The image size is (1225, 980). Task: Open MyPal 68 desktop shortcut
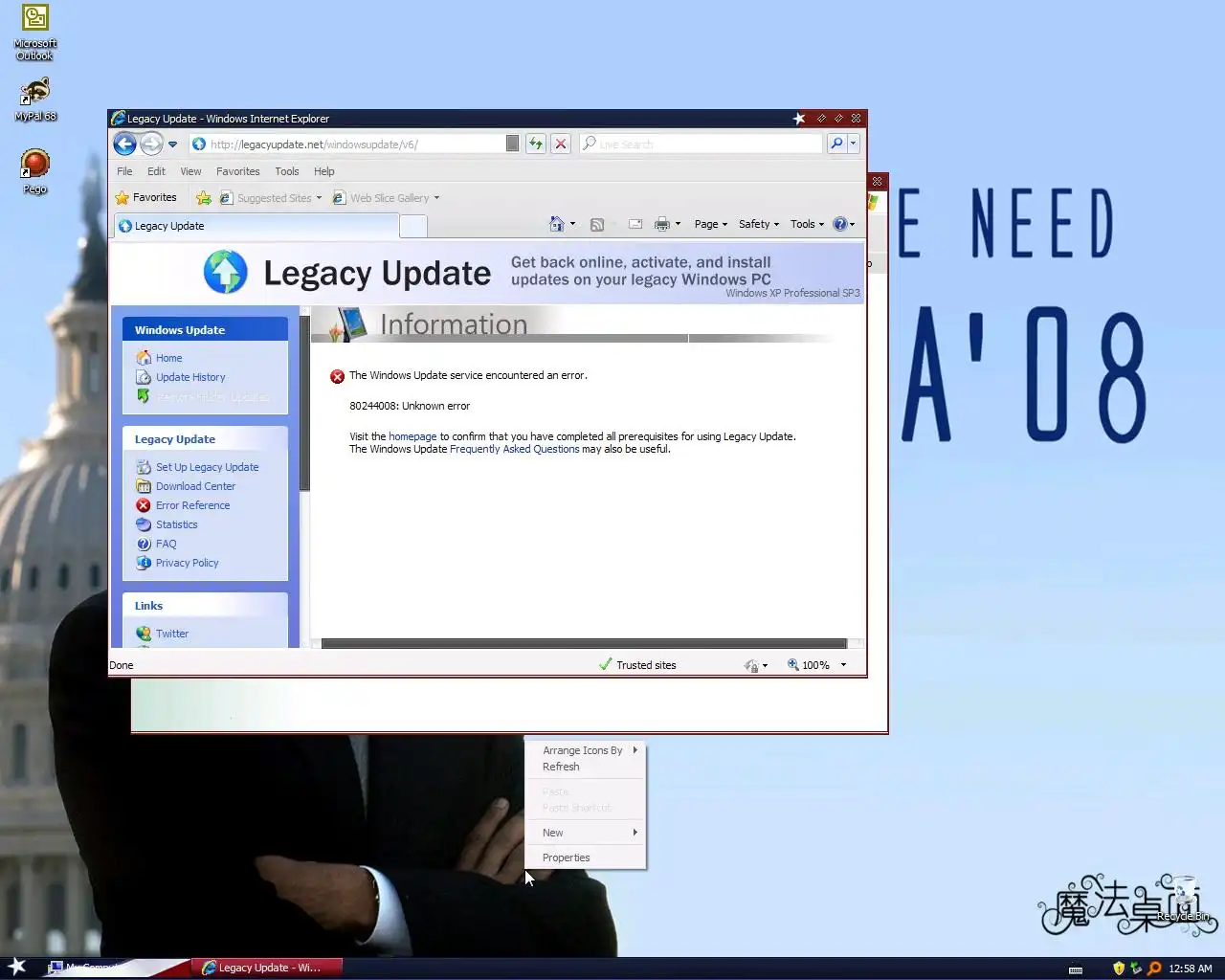(x=35, y=100)
